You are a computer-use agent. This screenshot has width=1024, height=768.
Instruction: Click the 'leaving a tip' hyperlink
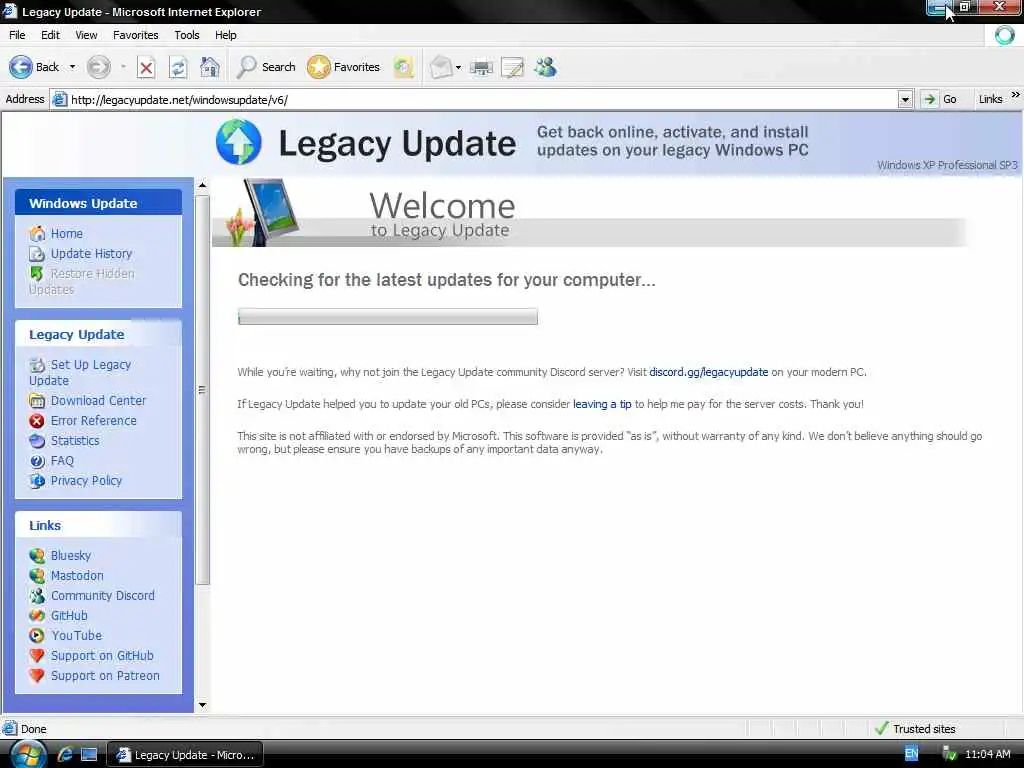click(602, 404)
